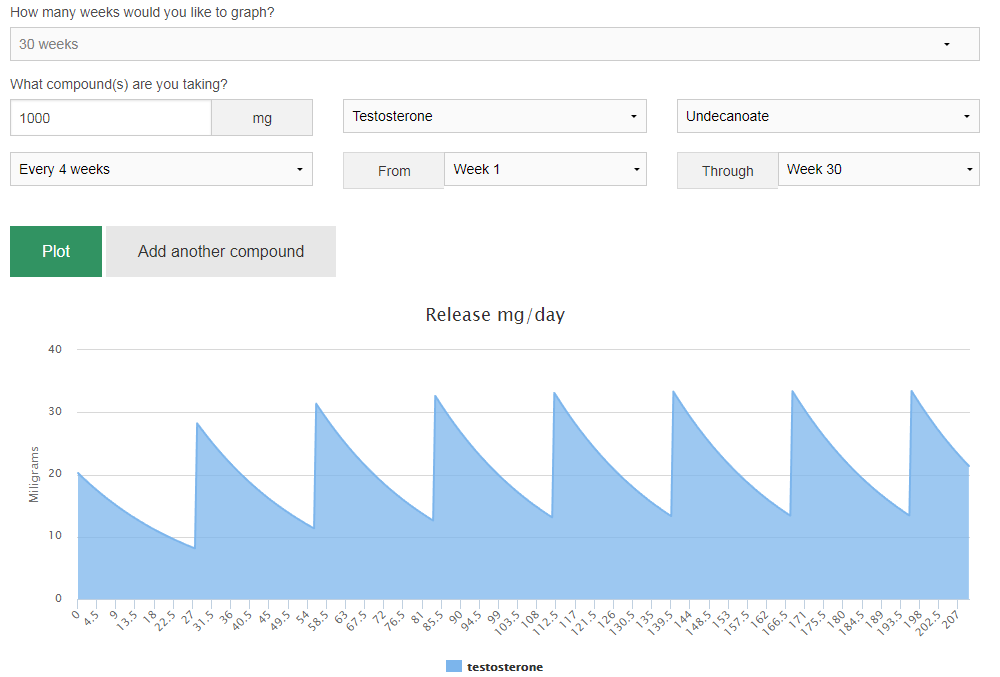Open the Testosterone compound dropdown
1000x677 pixels.
tap(494, 116)
